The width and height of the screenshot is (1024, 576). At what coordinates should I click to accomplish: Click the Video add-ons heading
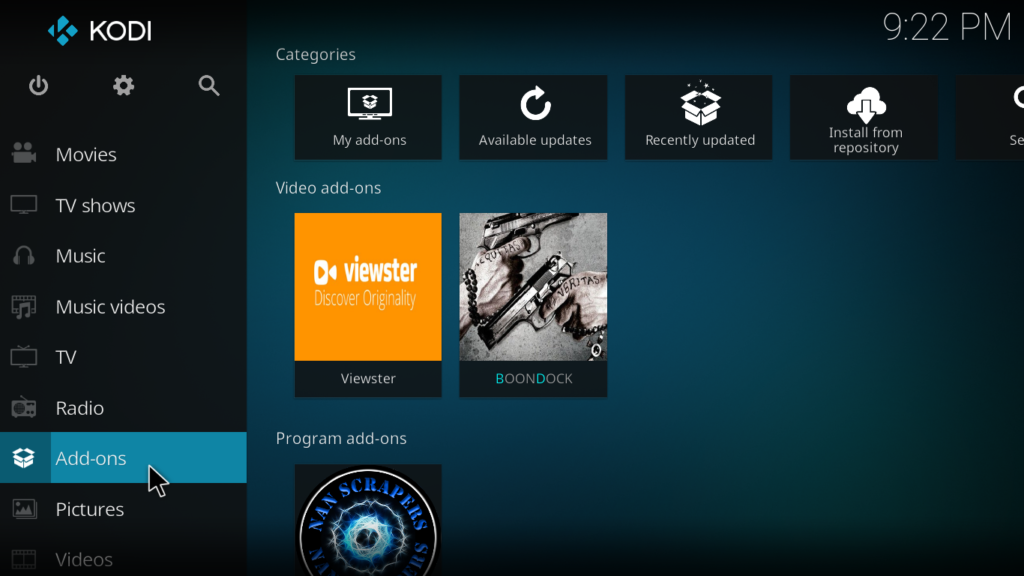click(x=328, y=188)
